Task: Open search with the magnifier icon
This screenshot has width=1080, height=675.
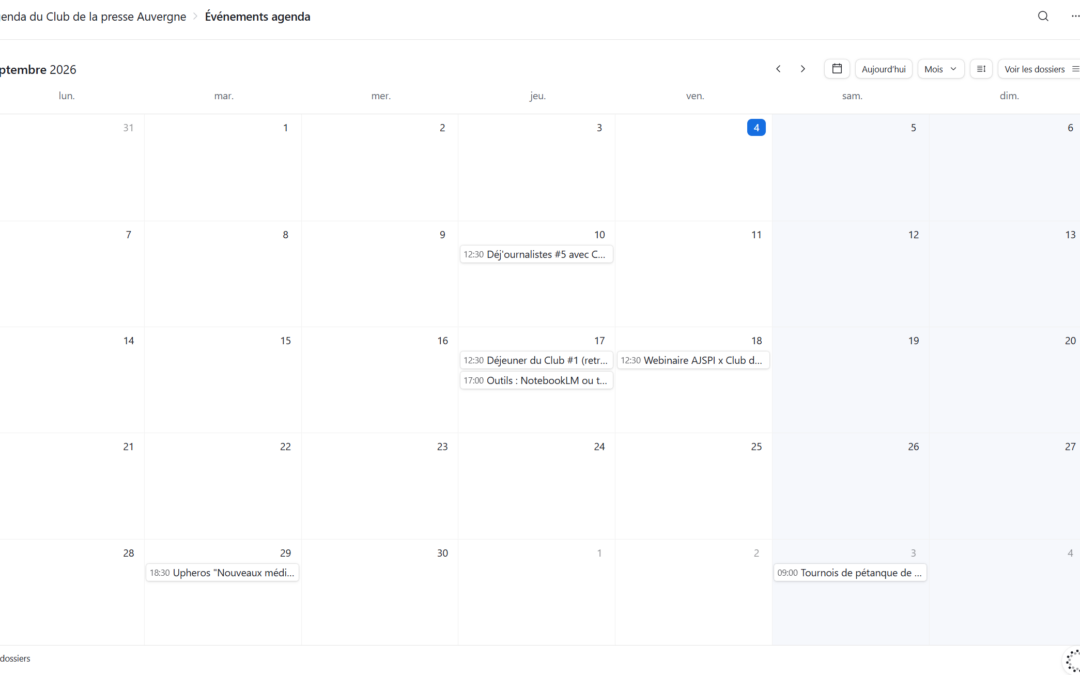Action: tap(1043, 17)
